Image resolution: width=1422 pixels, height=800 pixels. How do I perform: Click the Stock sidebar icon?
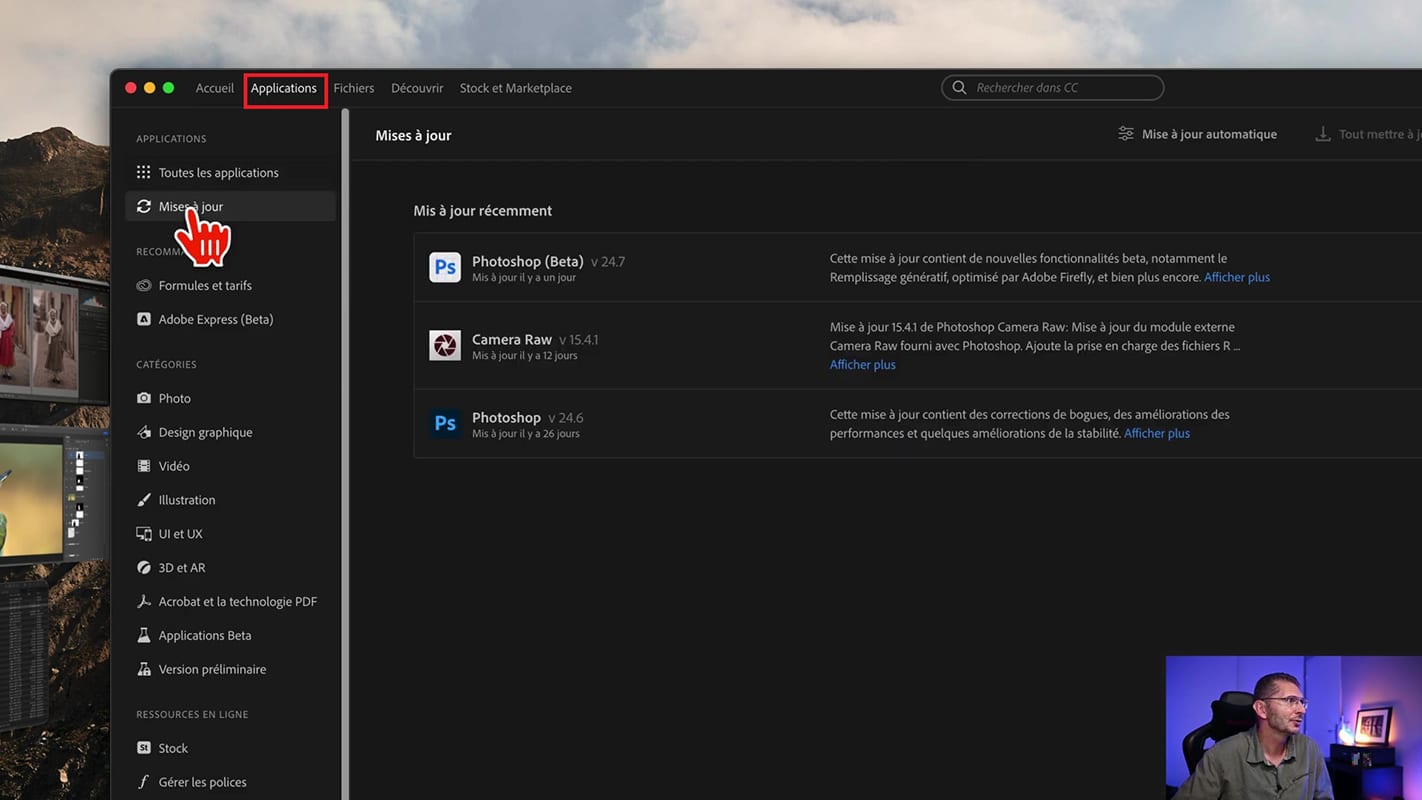point(144,748)
